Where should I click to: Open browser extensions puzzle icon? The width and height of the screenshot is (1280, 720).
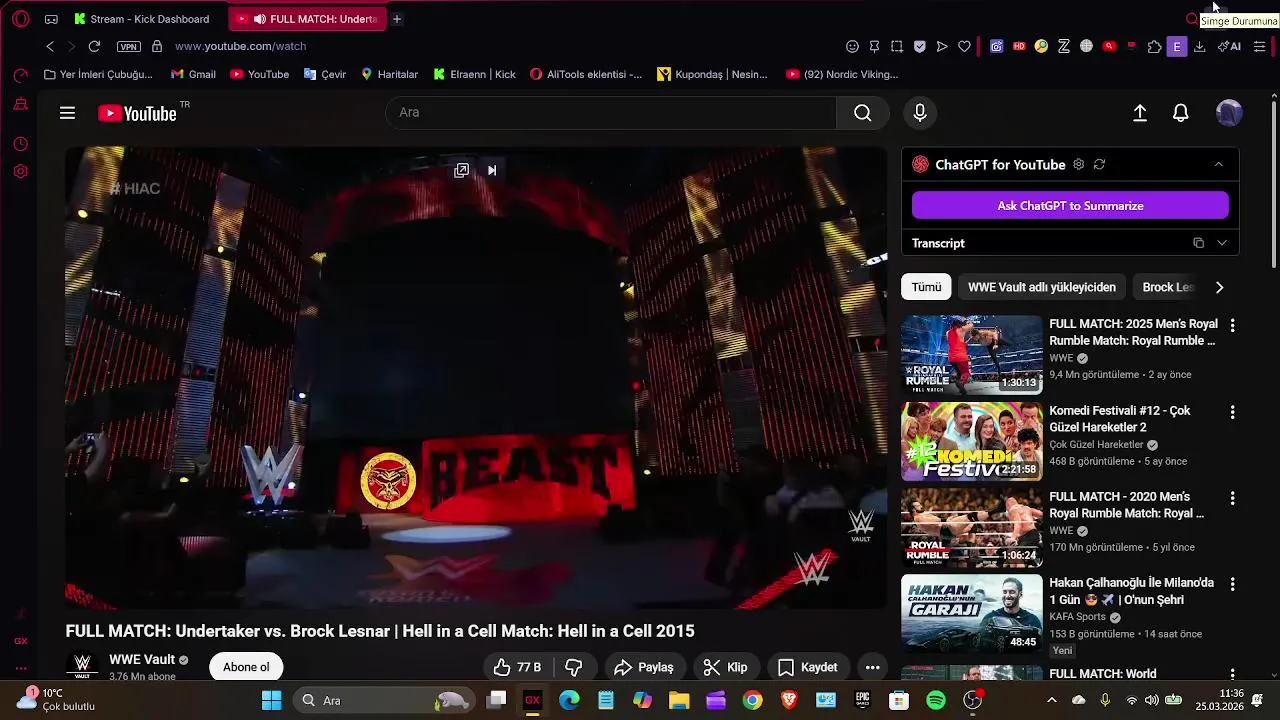[x=1154, y=46]
